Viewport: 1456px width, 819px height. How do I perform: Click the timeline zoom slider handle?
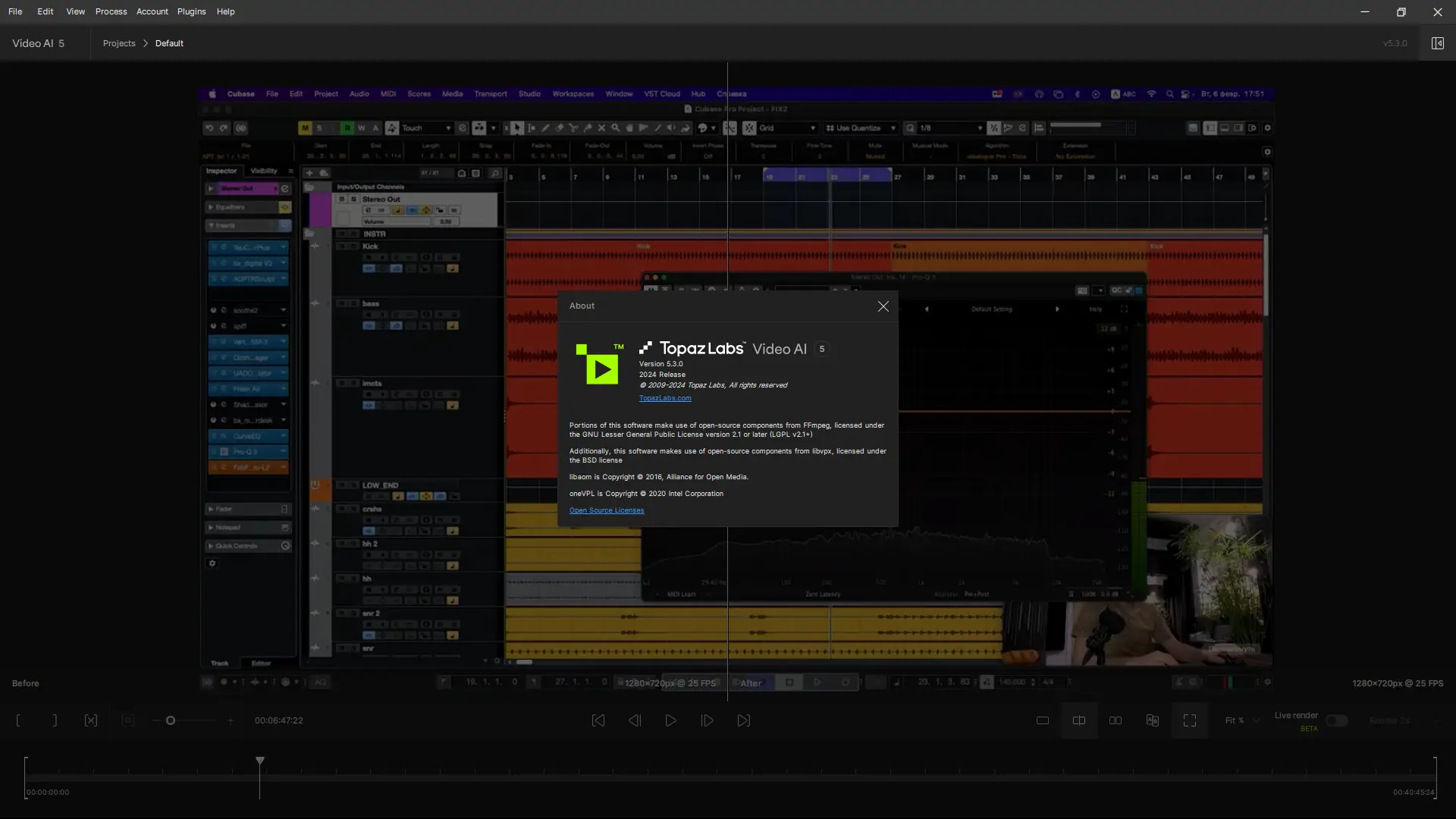(171, 720)
